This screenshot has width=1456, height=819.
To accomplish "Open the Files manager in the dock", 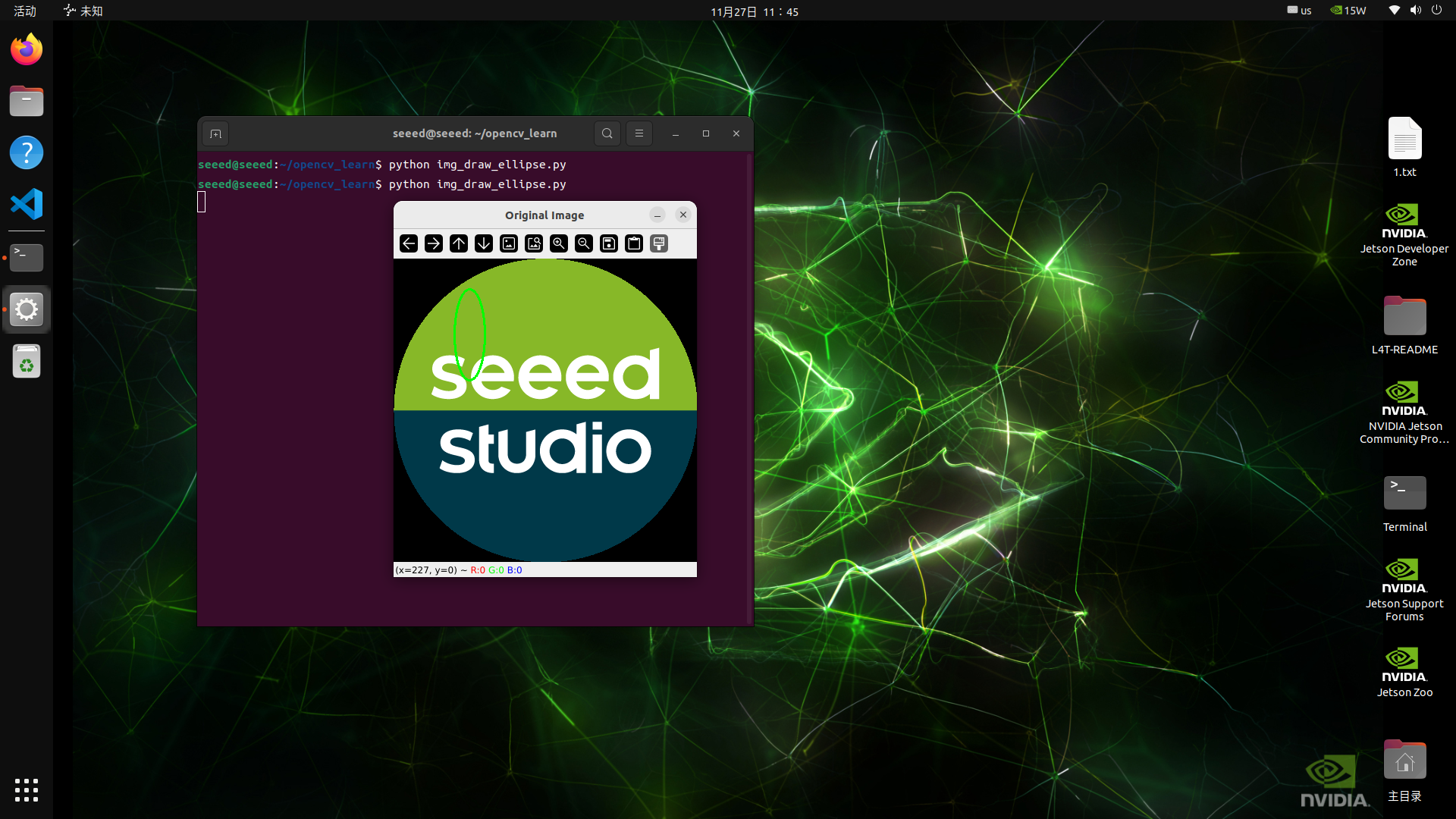I will pyautogui.click(x=27, y=102).
